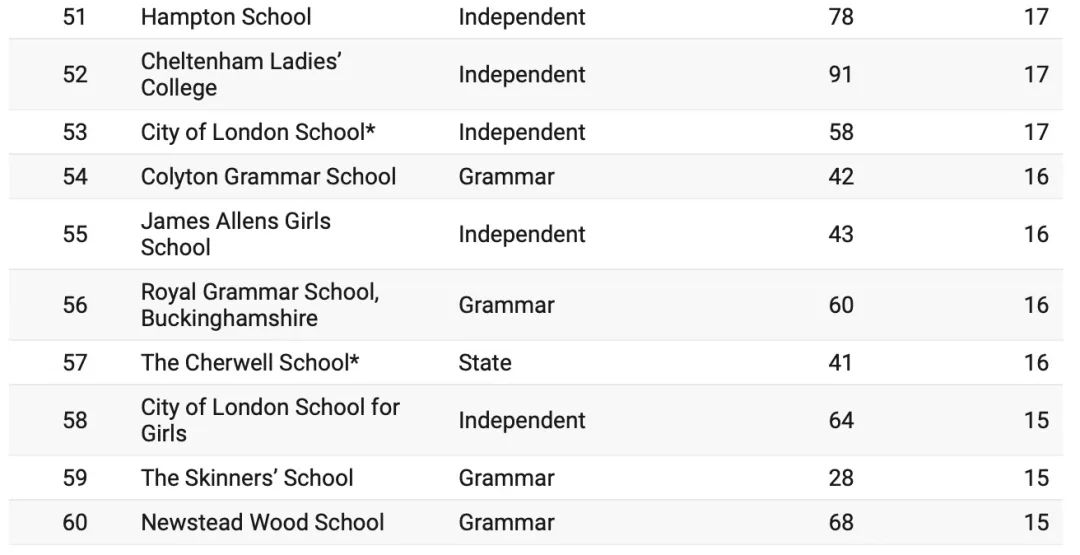Click the State type for Cherwell School

click(x=485, y=362)
